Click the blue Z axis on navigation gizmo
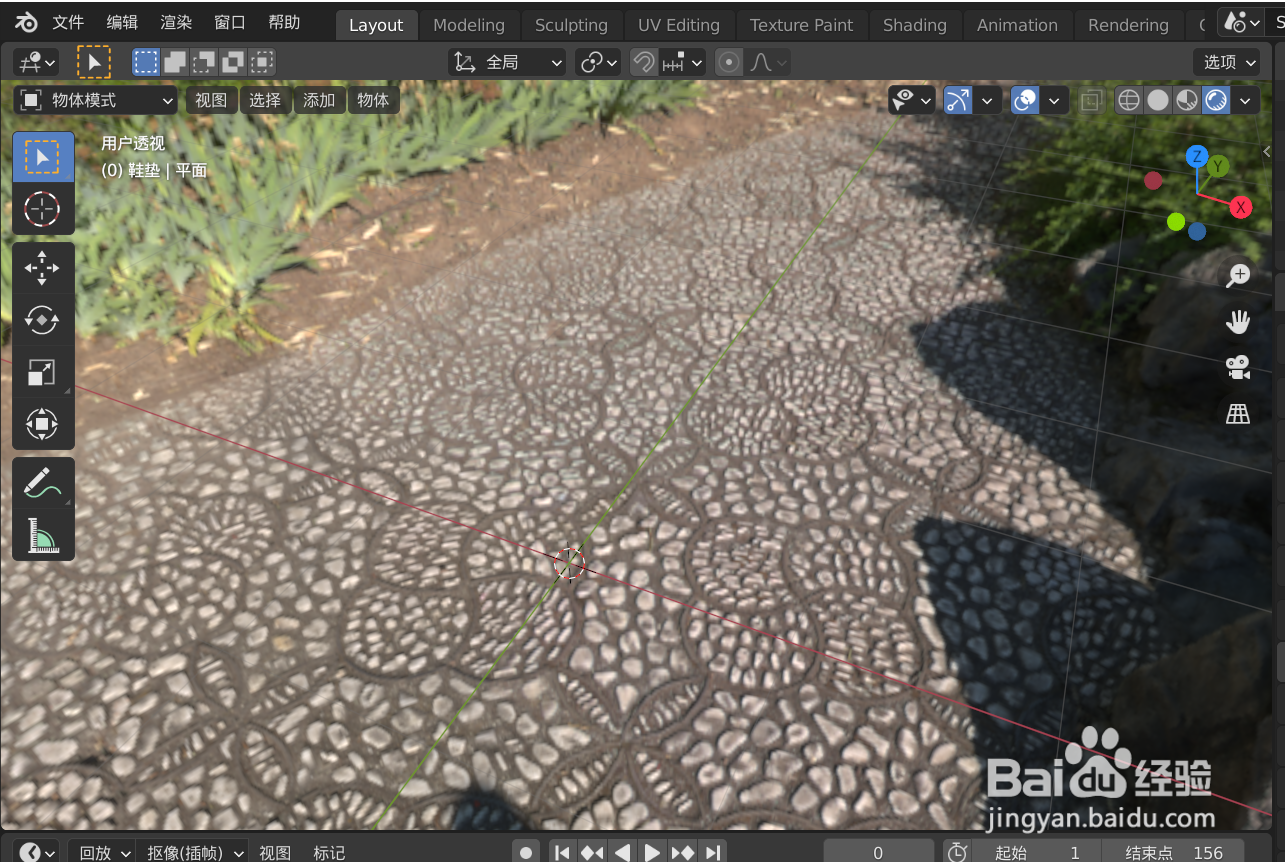1285x862 pixels. [x=1196, y=156]
